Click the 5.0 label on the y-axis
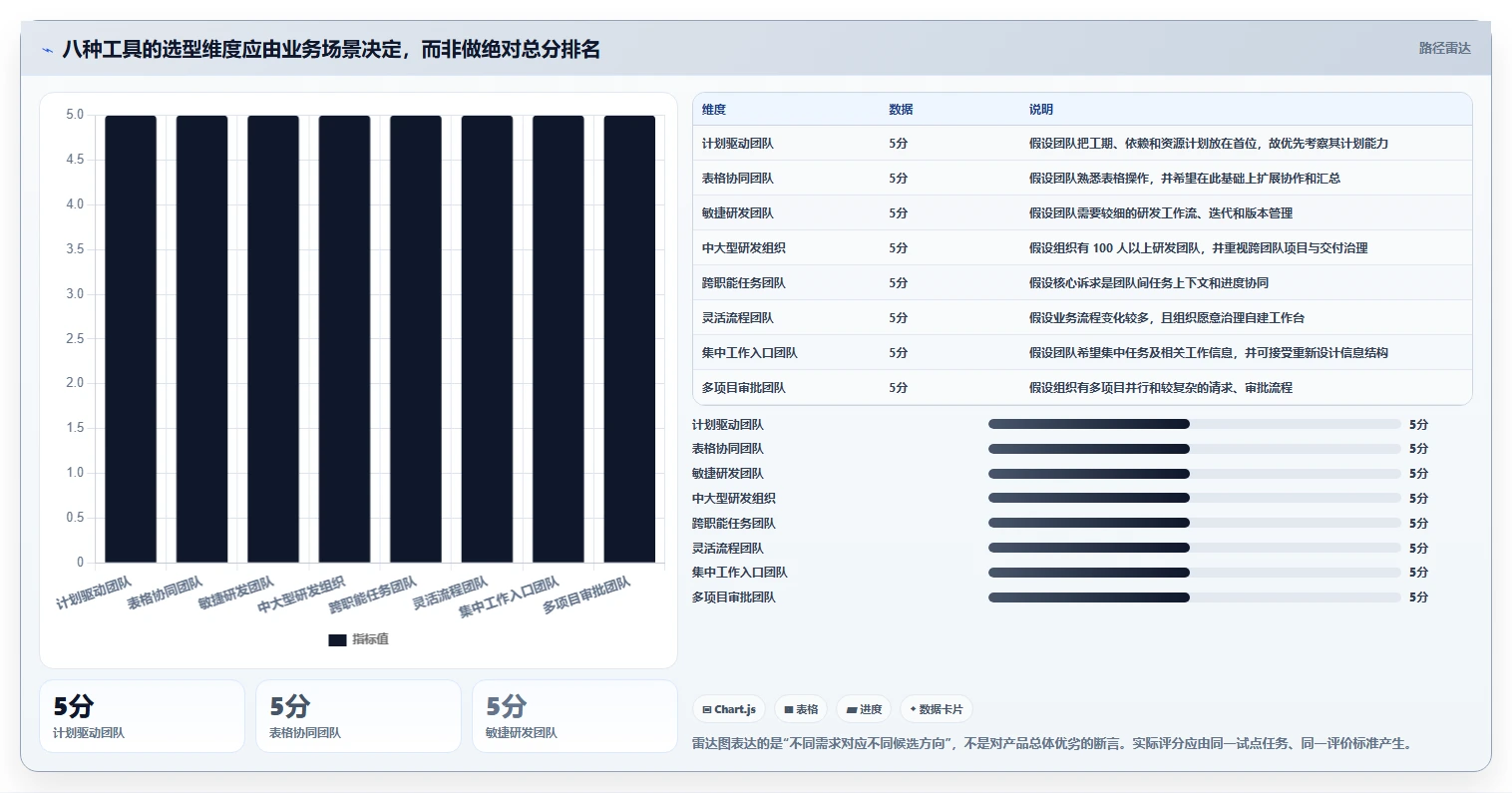 click(75, 115)
